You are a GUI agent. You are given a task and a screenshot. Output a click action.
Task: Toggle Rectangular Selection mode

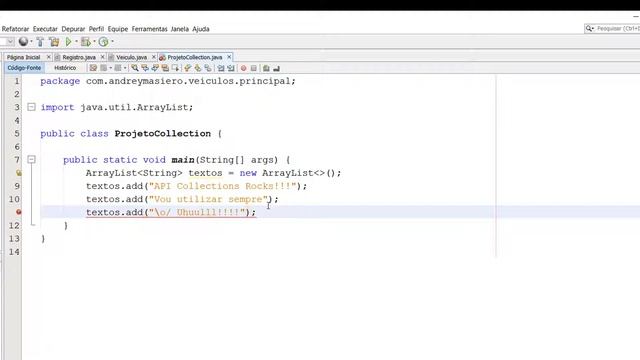click(175, 68)
